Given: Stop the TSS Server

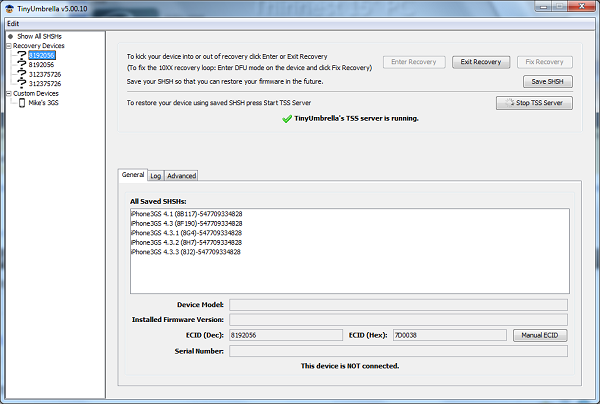Looking at the screenshot, I should pyautogui.click(x=534, y=103).
